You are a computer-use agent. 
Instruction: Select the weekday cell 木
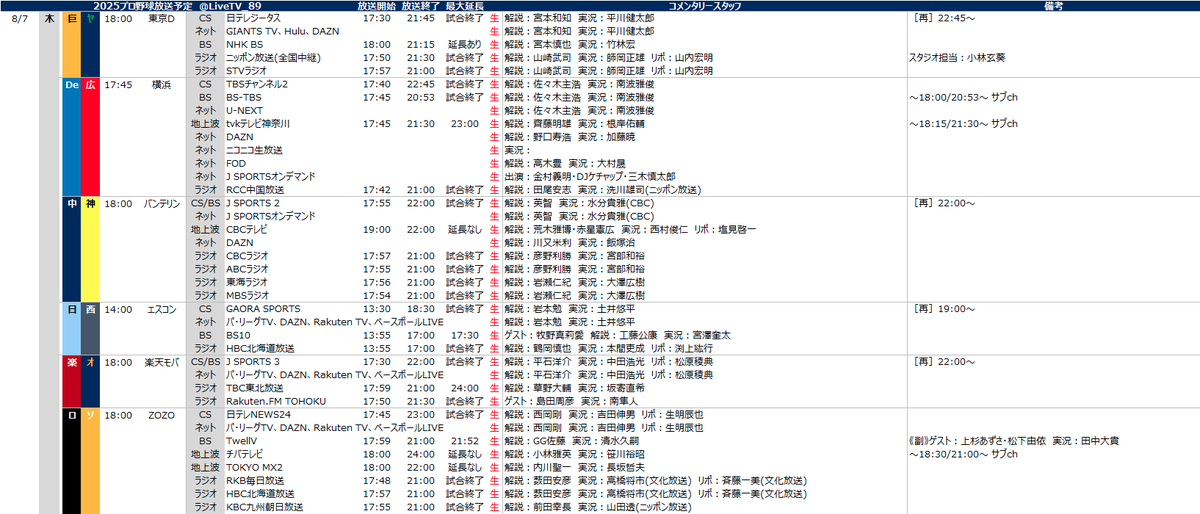pyautogui.click(x=50, y=18)
